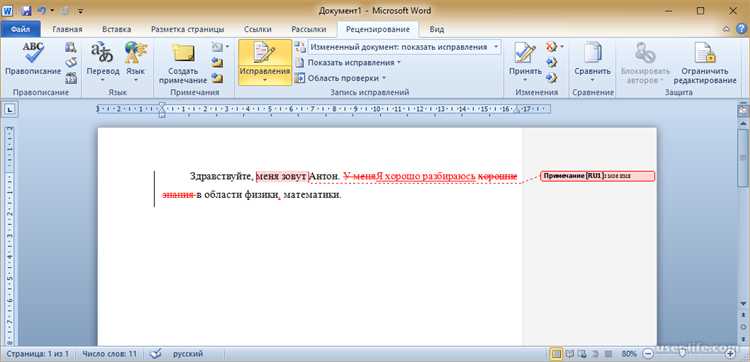Click Создать примечание to add a comment
This screenshot has height=362, width=750.
[183, 63]
